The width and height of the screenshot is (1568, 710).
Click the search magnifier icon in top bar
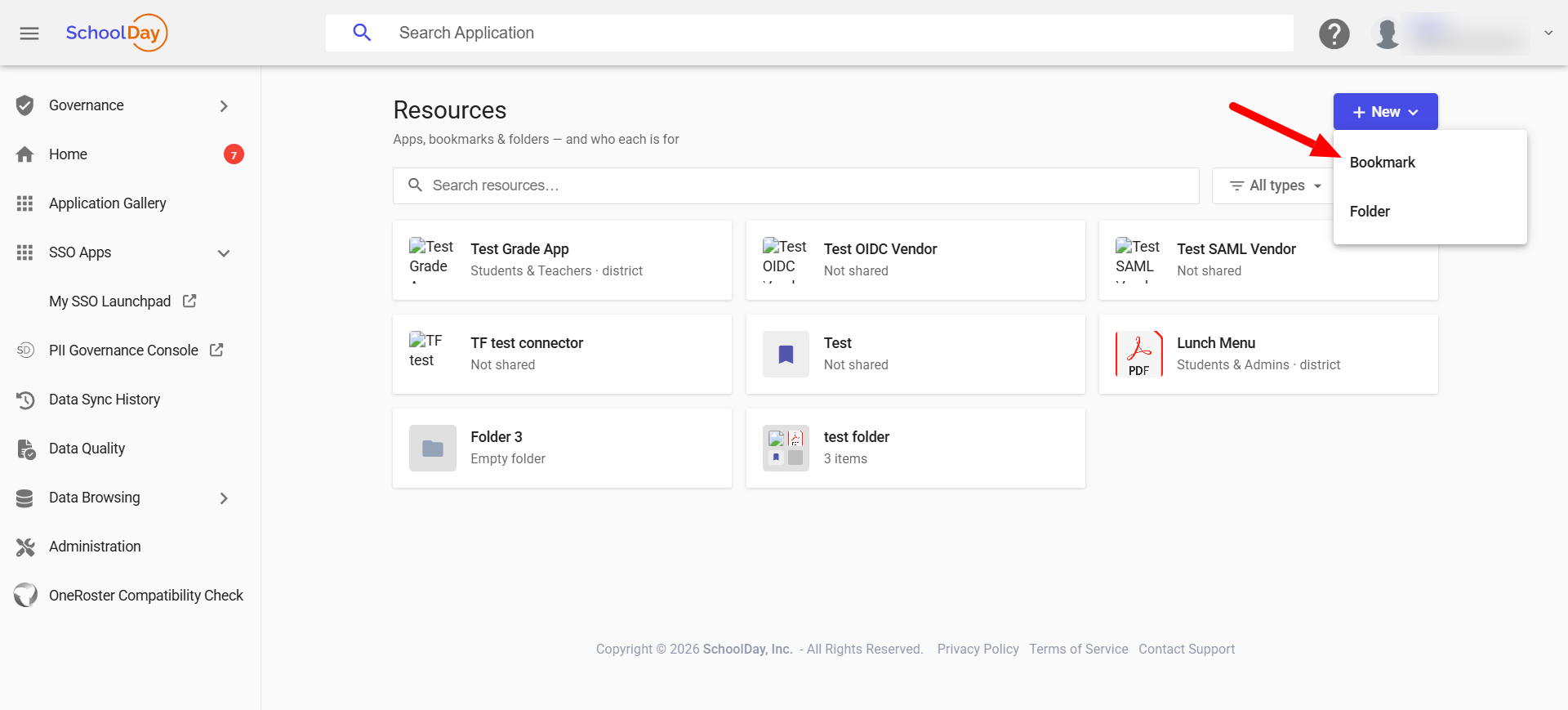click(x=362, y=33)
